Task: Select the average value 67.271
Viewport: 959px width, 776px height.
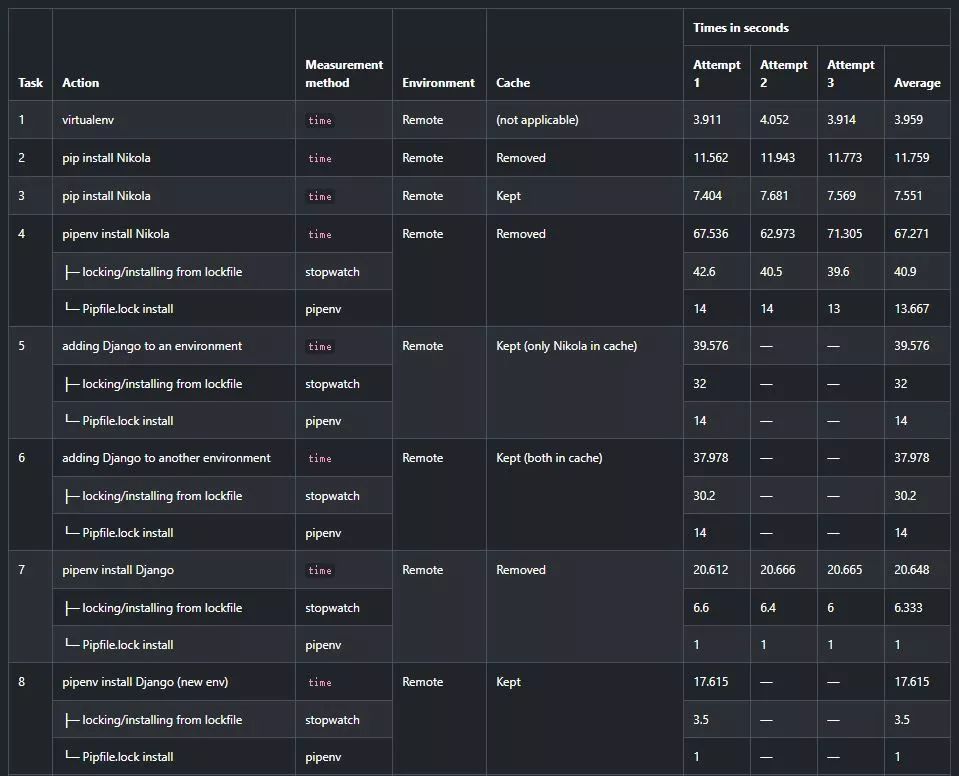Action: click(x=911, y=234)
